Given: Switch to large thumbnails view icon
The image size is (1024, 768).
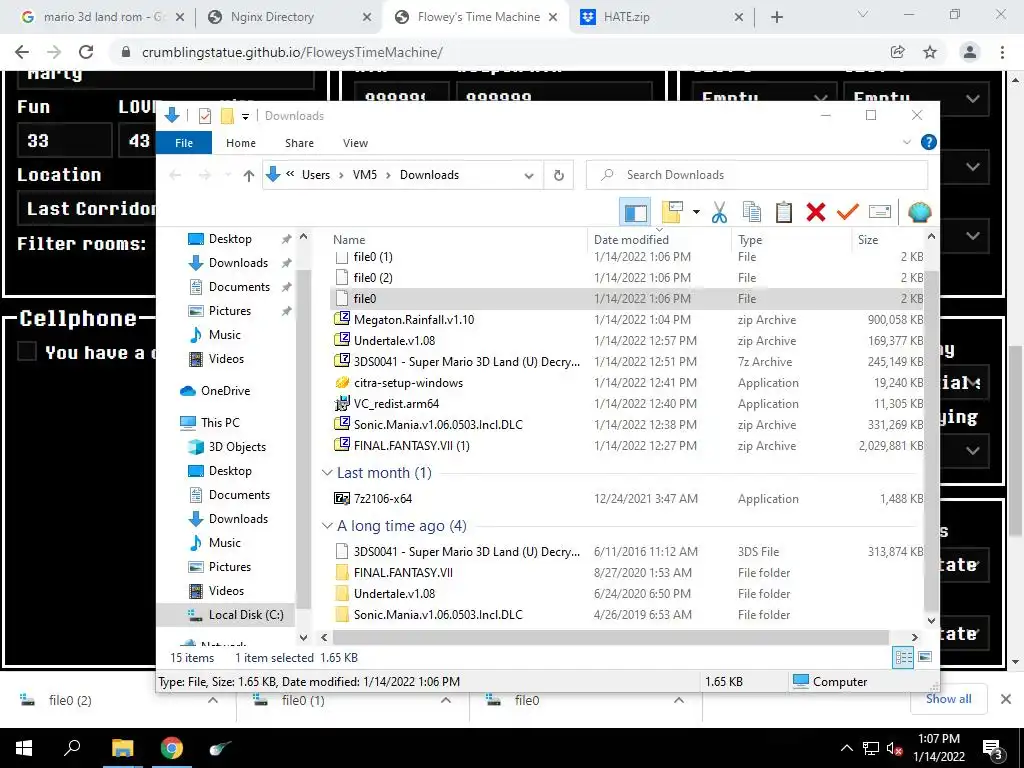Looking at the screenshot, I should coord(925,657).
